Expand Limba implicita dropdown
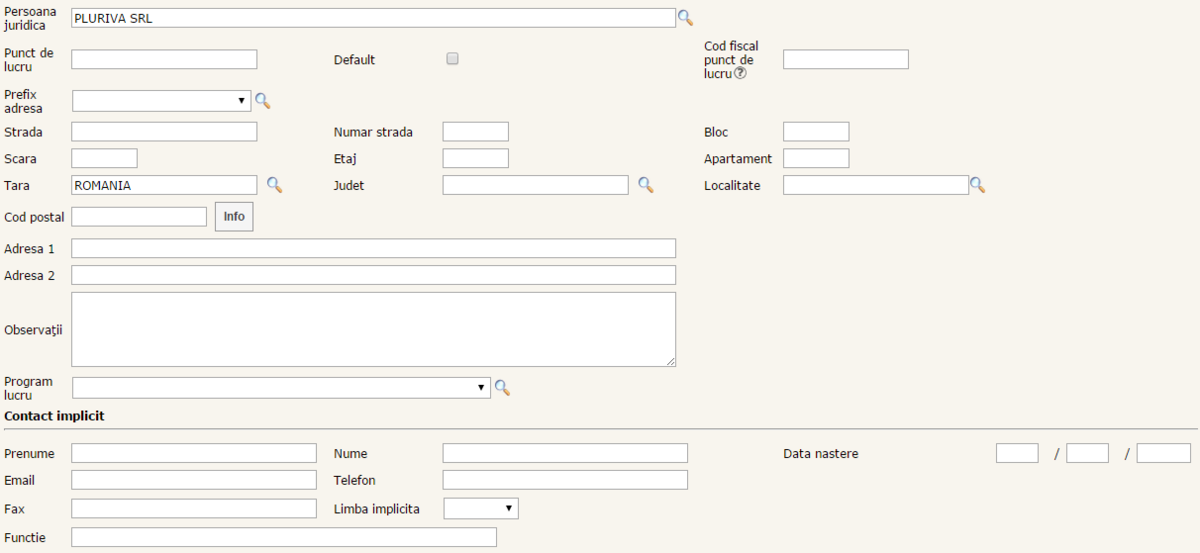The width and height of the screenshot is (1200, 553). pos(480,509)
